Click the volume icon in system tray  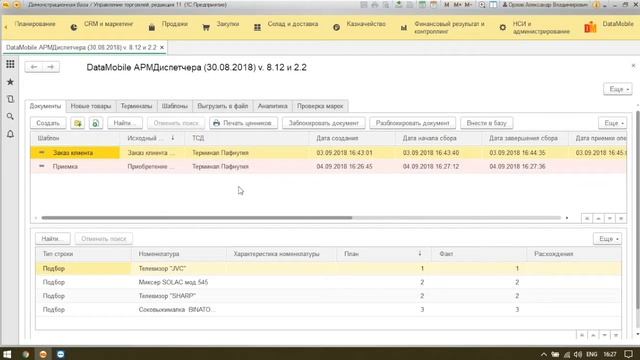(x=578, y=354)
